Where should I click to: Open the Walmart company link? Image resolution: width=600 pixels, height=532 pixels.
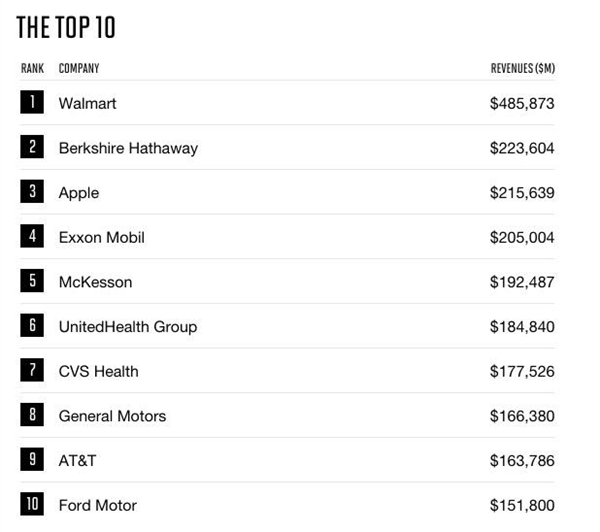point(88,104)
